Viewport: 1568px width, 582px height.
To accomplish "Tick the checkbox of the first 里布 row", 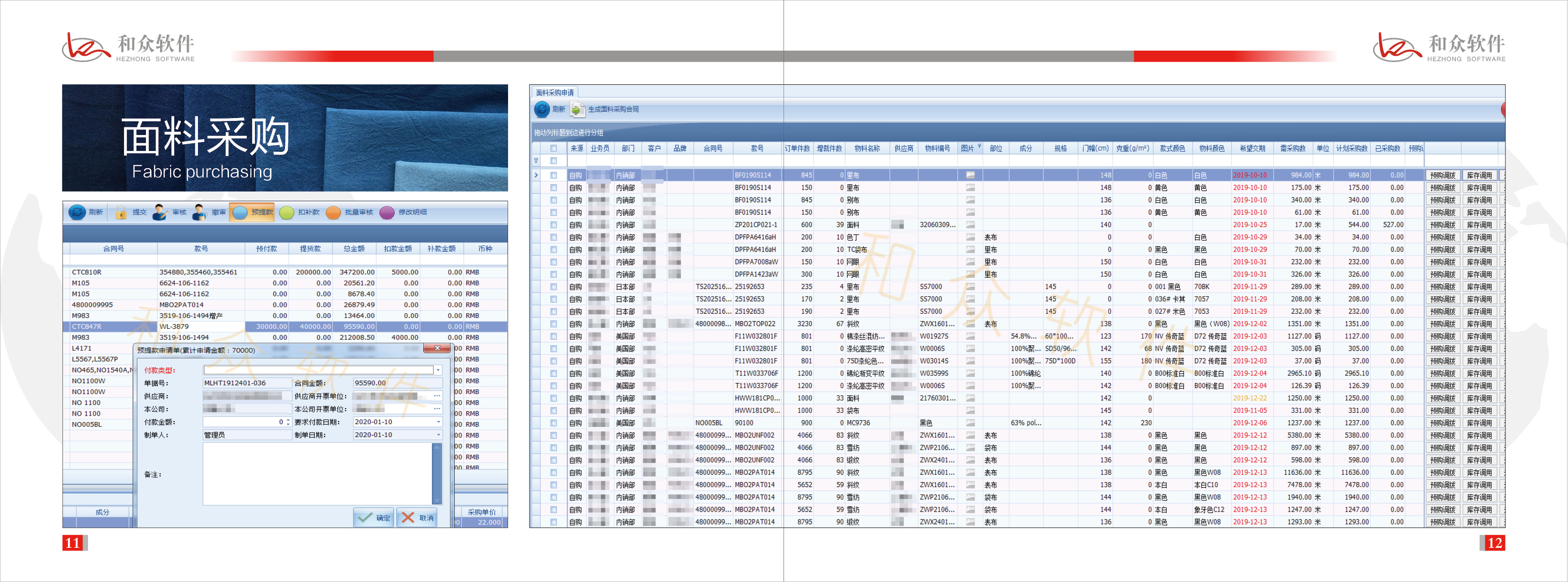I will tap(553, 175).
